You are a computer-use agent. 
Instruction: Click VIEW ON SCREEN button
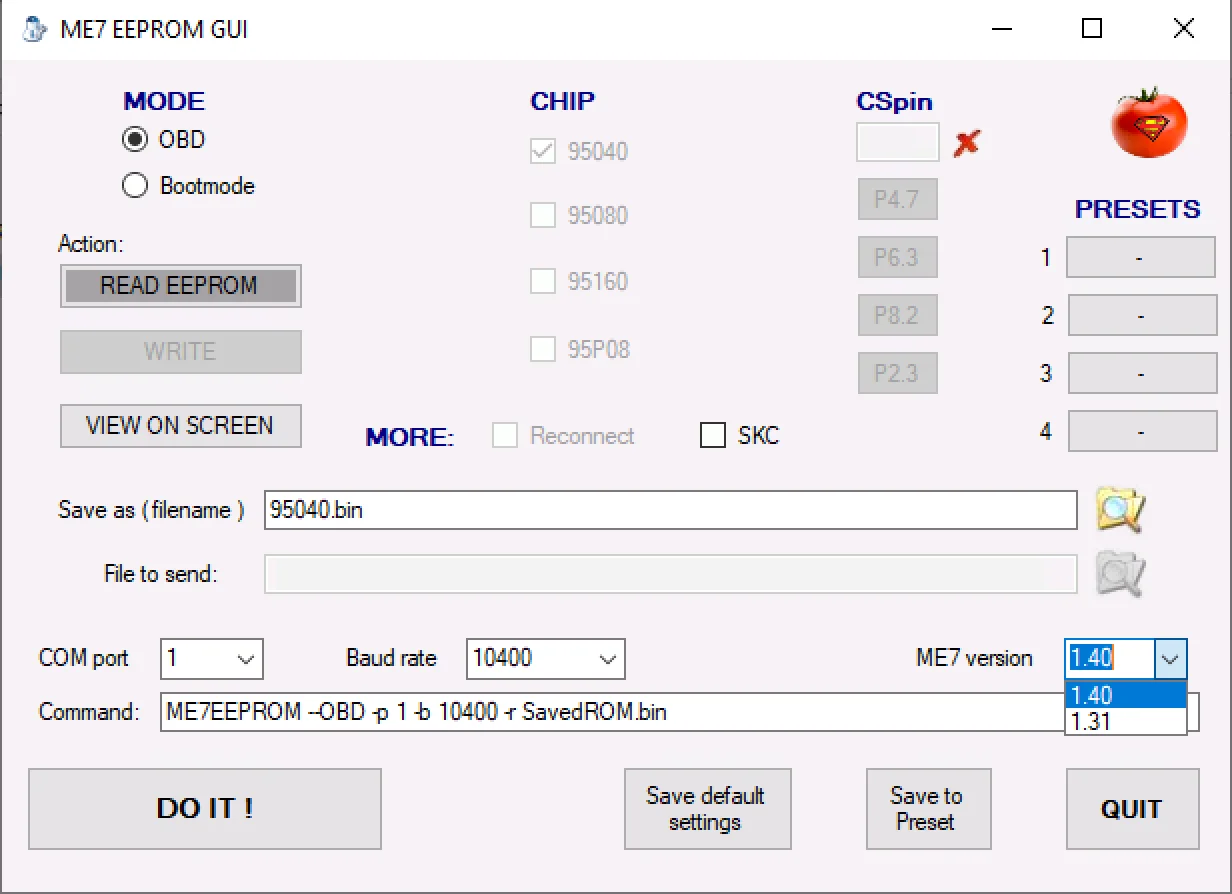pos(180,426)
